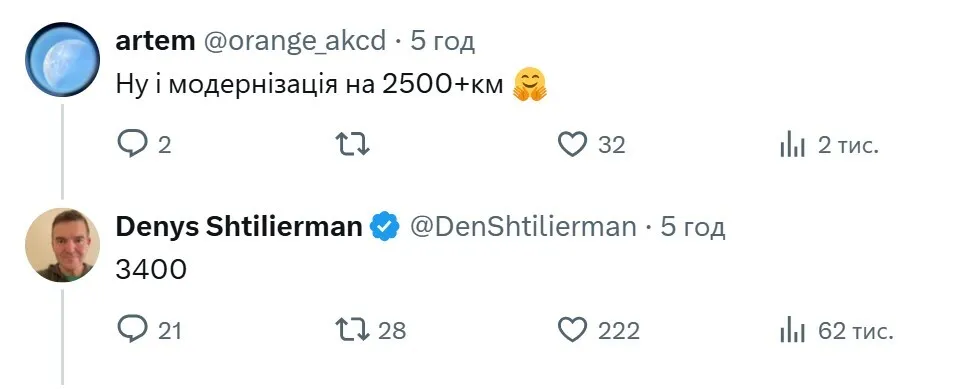Open artem's tweet timestamp 5 год
Screen dimensions: 959x389
(442, 42)
